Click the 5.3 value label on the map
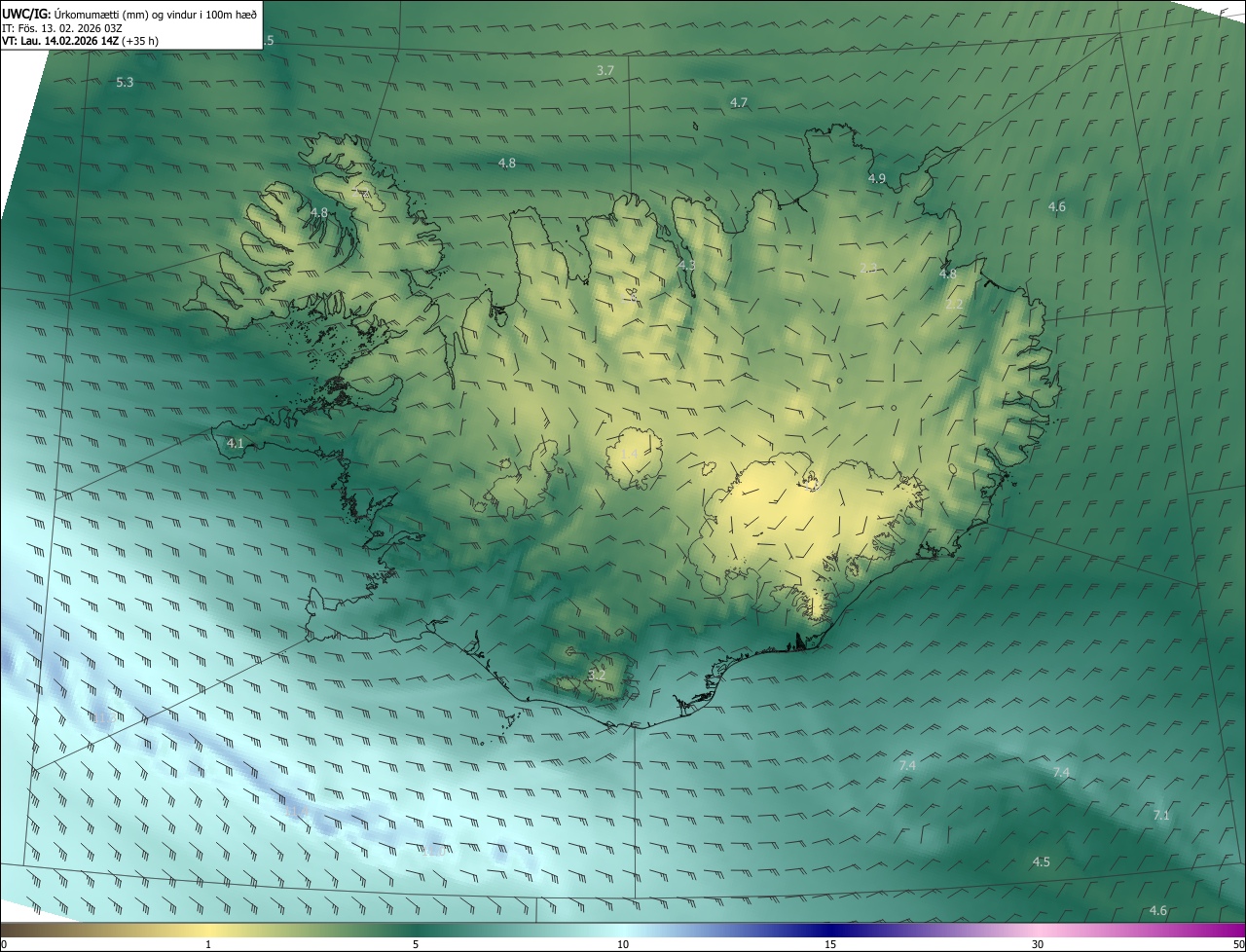The height and width of the screenshot is (952, 1246). tap(125, 83)
